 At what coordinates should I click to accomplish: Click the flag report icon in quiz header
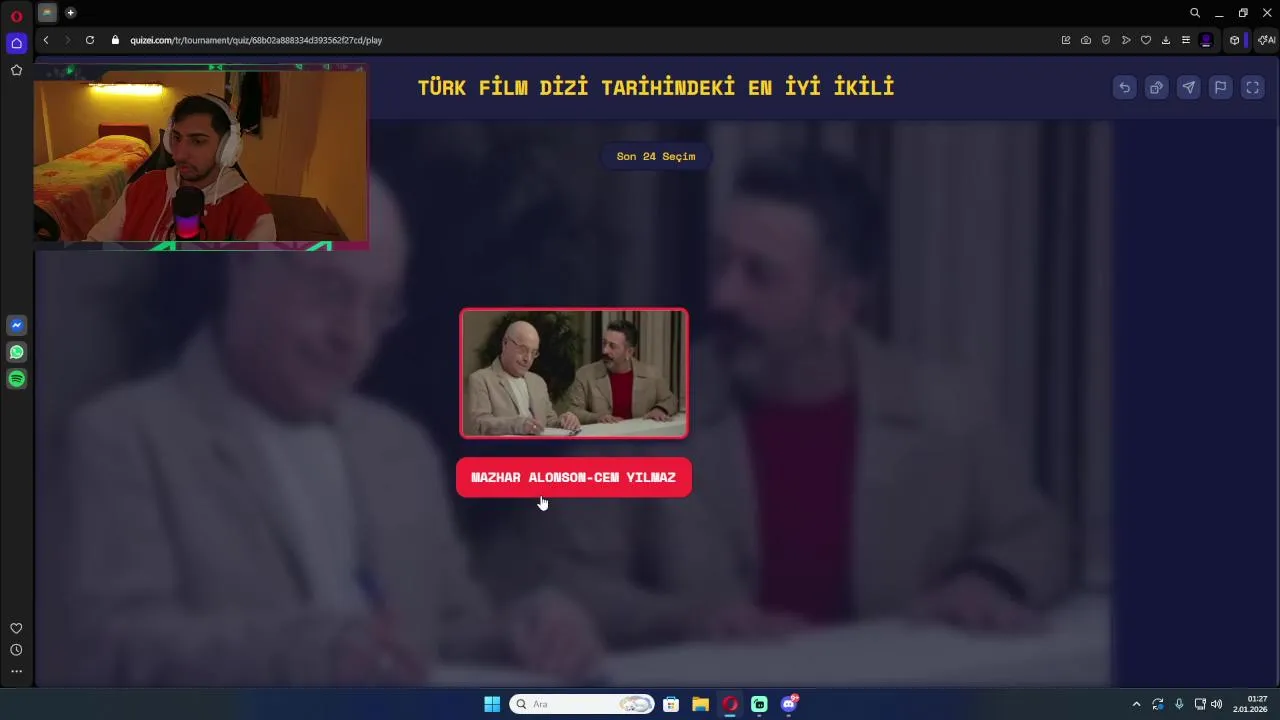(x=1220, y=88)
